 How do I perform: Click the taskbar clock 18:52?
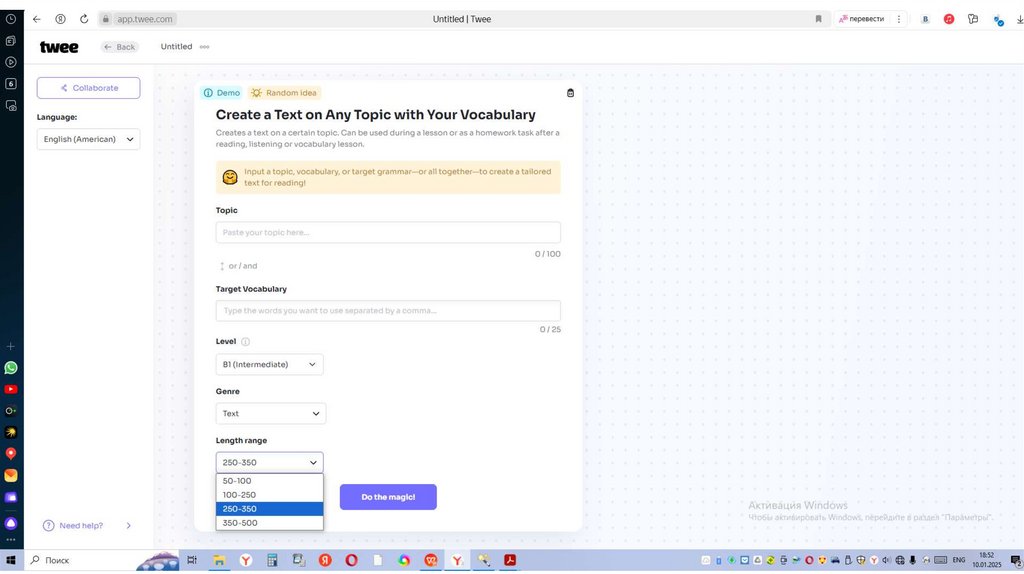coord(987,560)
